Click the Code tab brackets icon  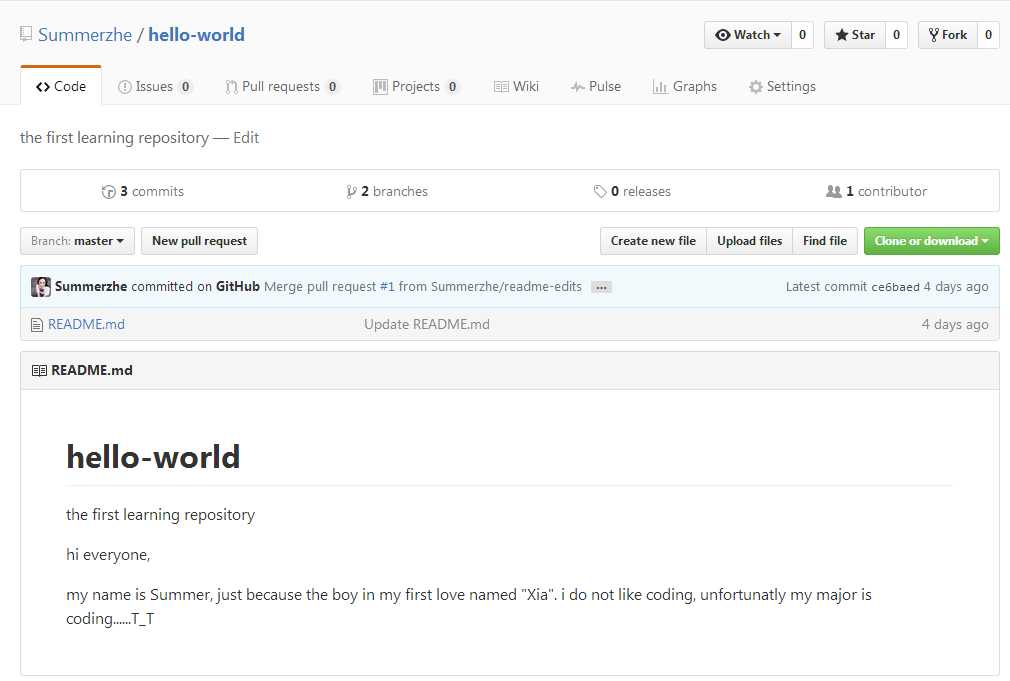click(43, 87)
